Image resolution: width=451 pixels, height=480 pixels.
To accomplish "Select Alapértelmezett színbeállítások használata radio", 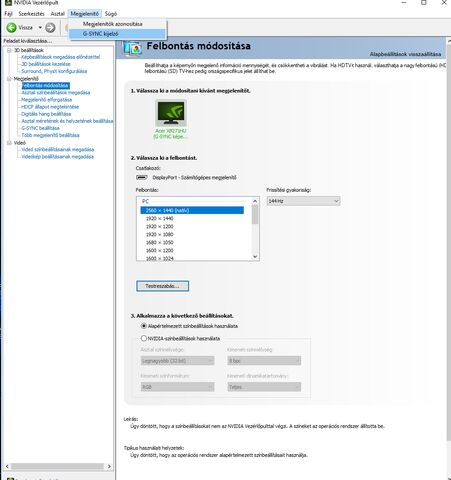I will [144, 326].
